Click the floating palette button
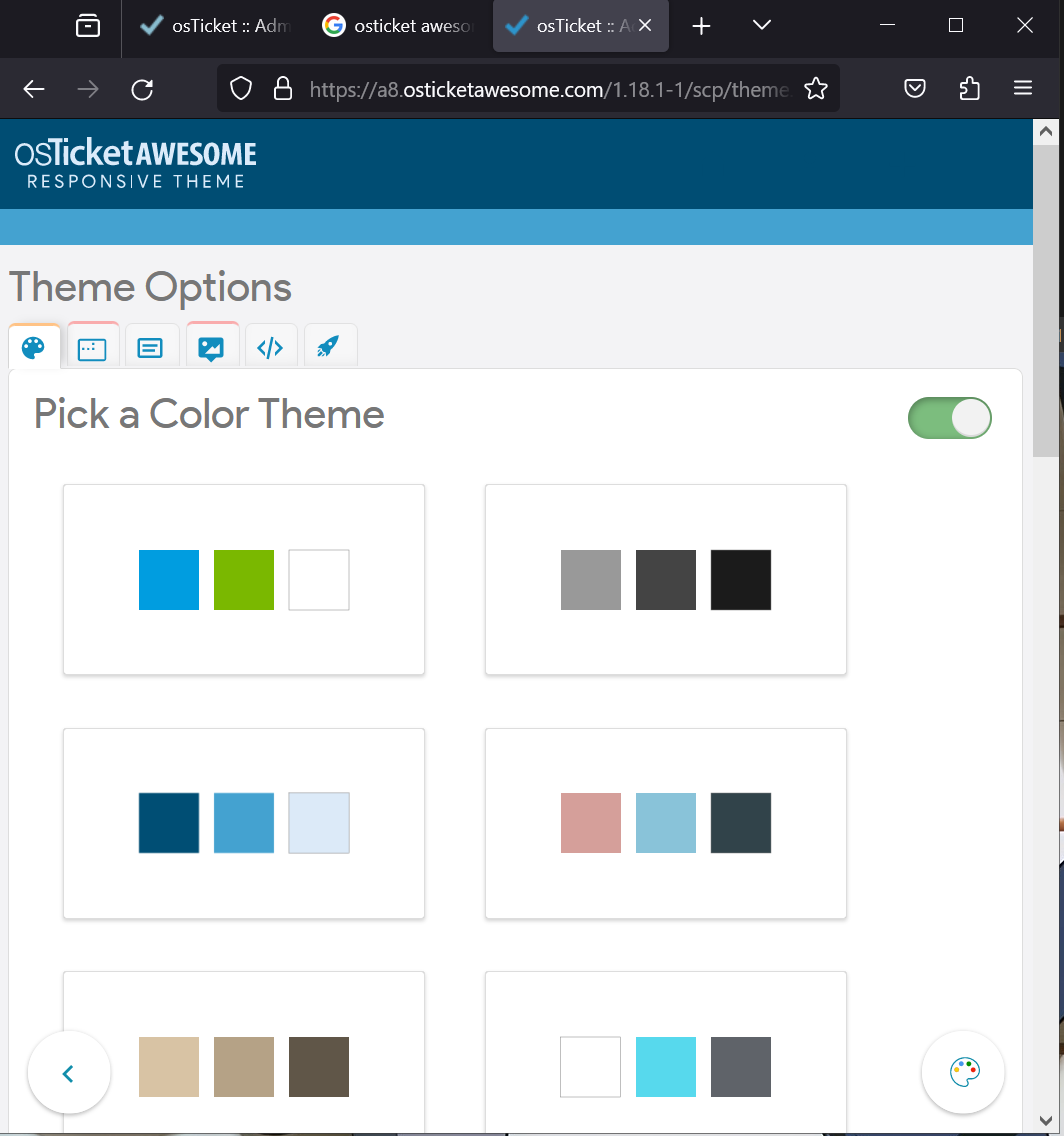Image resolution: width=1064 pixels, height=1136 pixels. pyautogui.click(x=963, y=1072)
